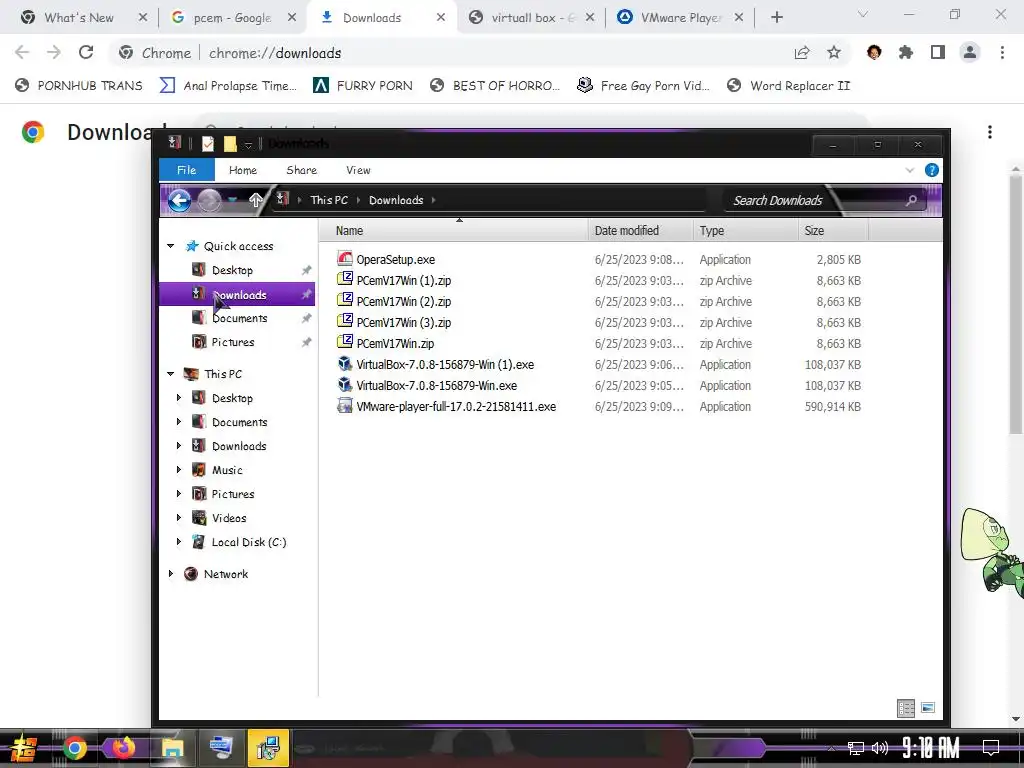
Task: Click the PCemV17Win.zip archive icon
Action: [x=345, y=343]
